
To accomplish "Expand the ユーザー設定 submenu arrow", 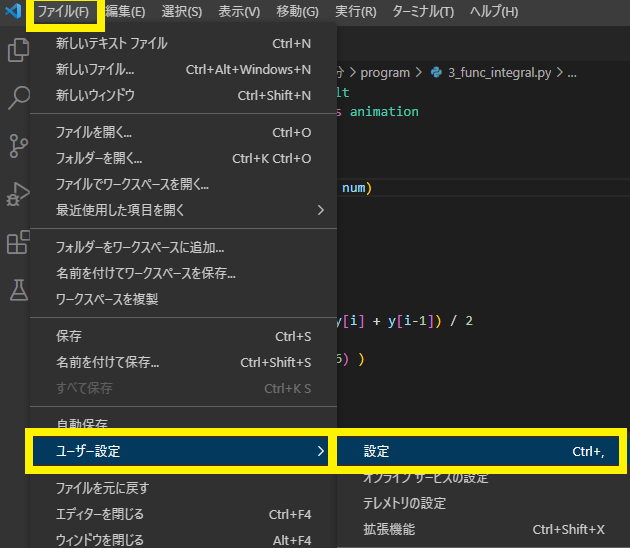I will click(320, 452).
